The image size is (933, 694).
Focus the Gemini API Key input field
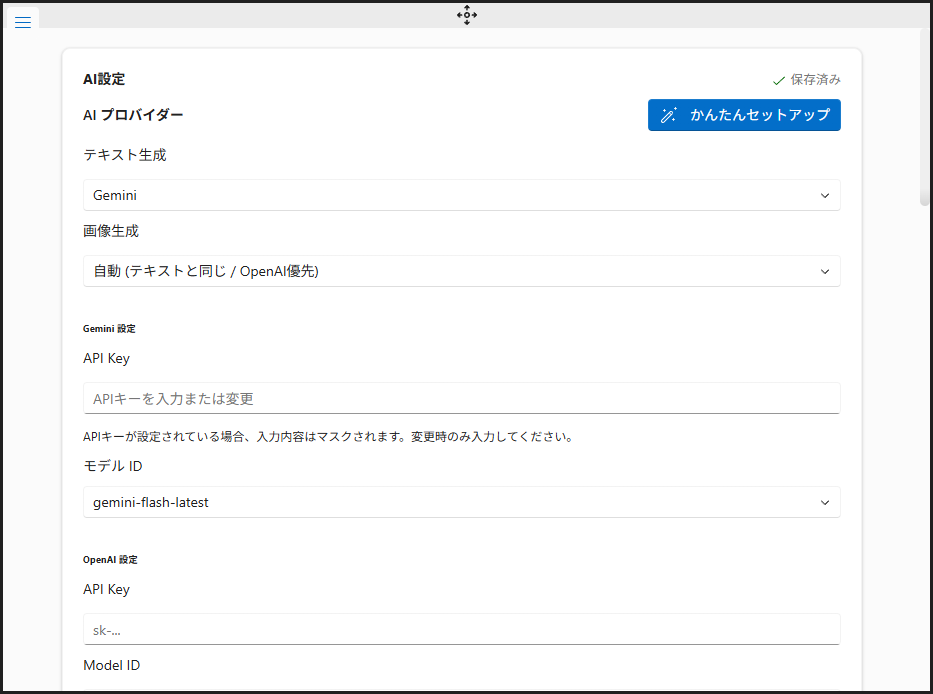[x=461, y=398]
